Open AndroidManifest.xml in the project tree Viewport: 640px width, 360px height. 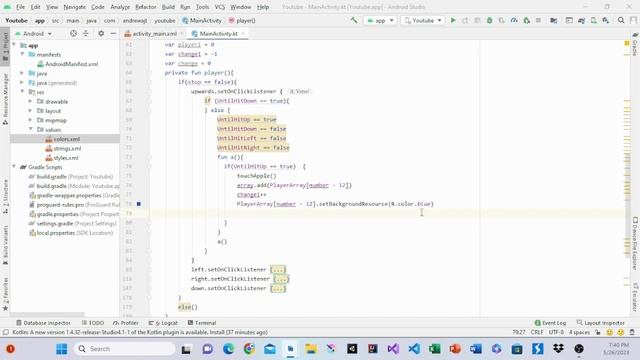(68, 64)
